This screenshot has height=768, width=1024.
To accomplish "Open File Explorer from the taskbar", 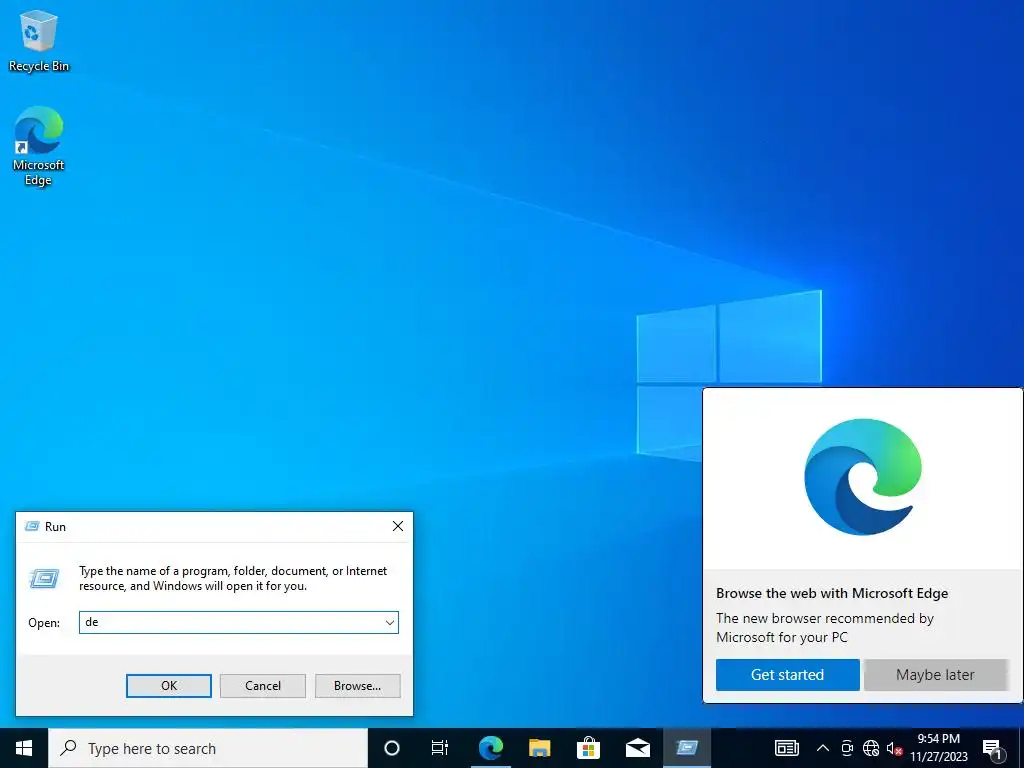I will [539, 748].
